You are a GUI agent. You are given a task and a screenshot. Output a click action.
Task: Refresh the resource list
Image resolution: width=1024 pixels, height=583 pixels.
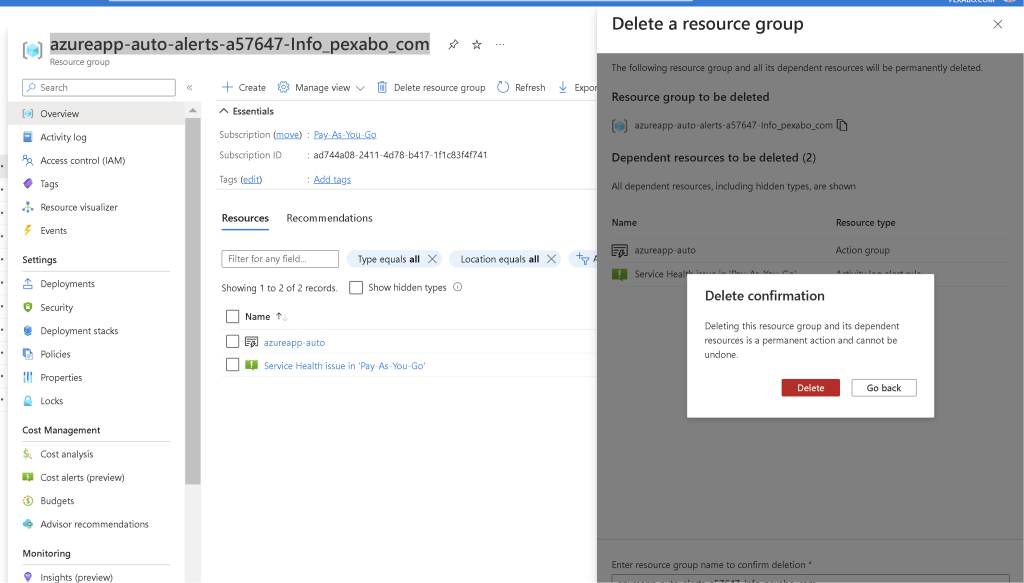521,87
